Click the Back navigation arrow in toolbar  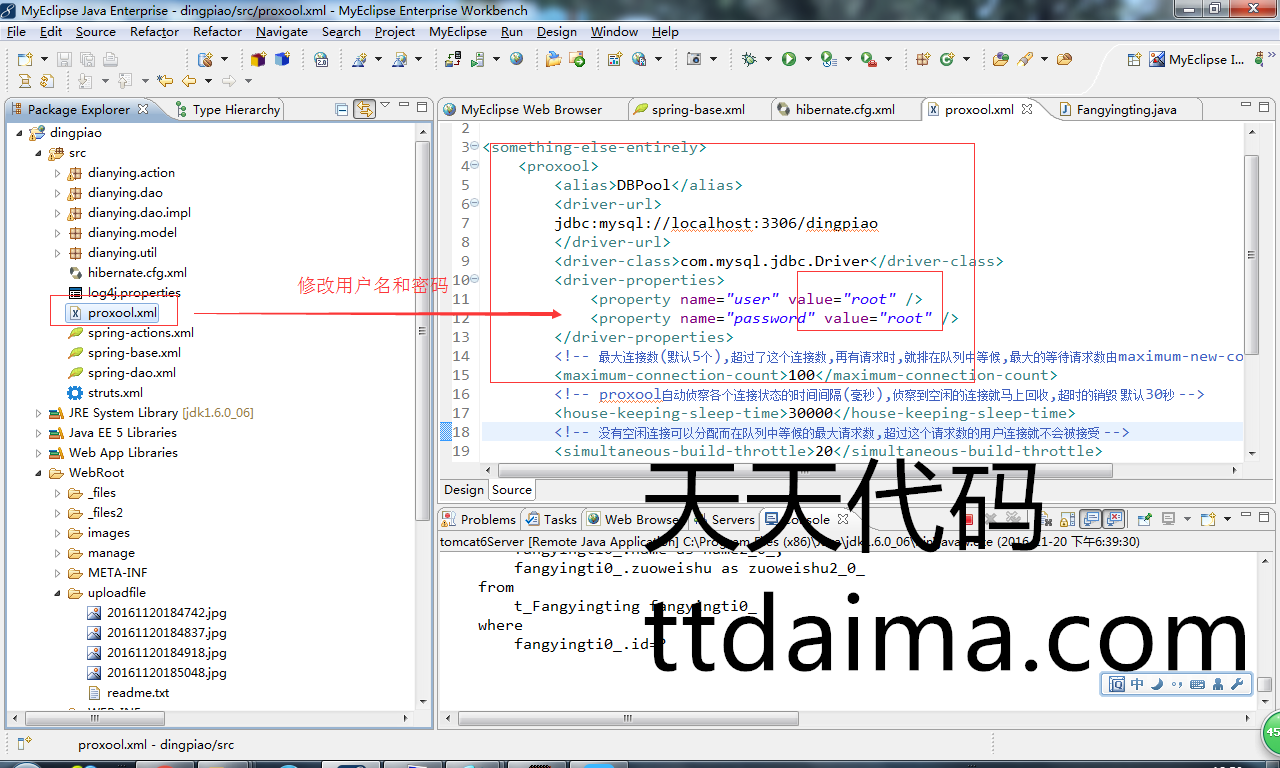point(188,81)
